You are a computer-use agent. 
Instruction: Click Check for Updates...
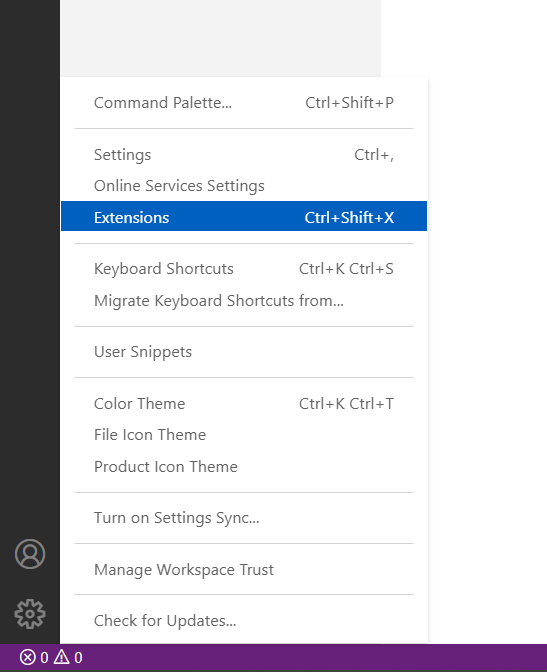tap(244, 621)
